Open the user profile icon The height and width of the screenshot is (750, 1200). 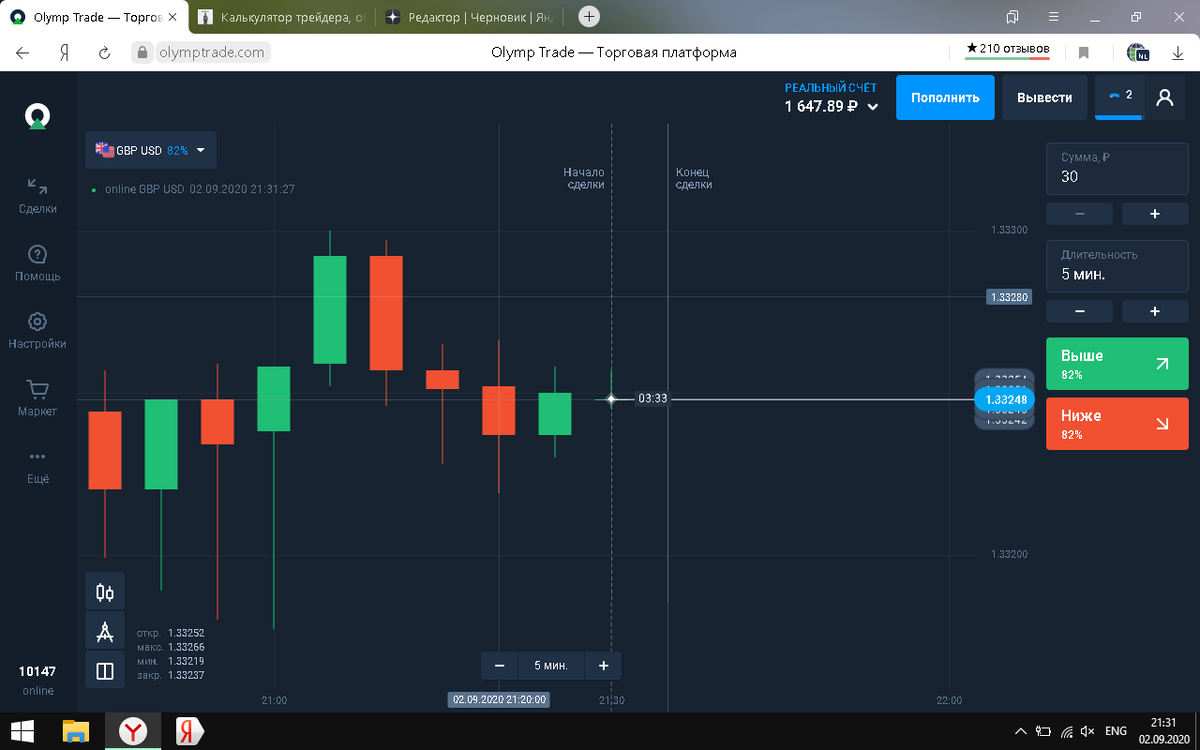(x=1164, y=97)
